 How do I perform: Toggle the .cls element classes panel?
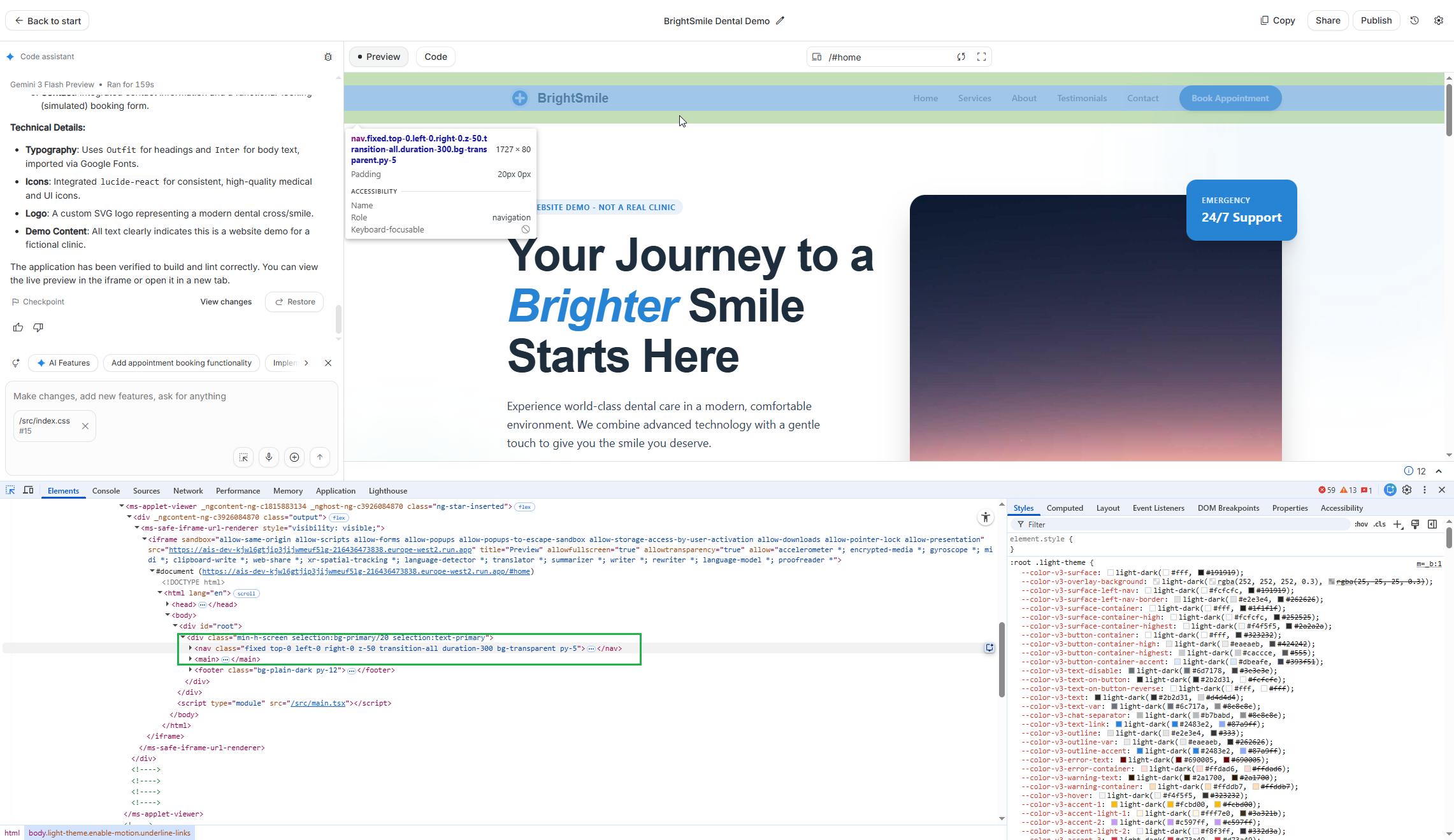1379,524
